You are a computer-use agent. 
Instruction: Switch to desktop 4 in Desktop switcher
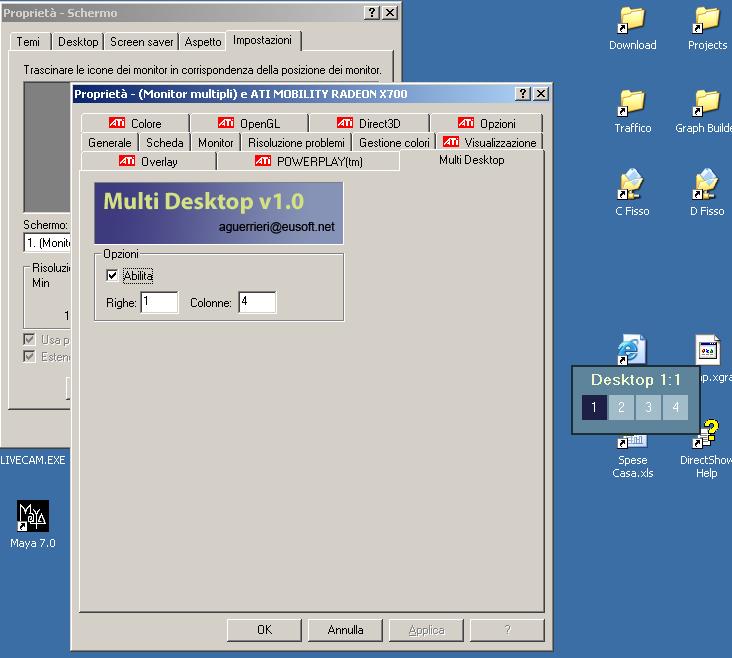coord(675,407)
